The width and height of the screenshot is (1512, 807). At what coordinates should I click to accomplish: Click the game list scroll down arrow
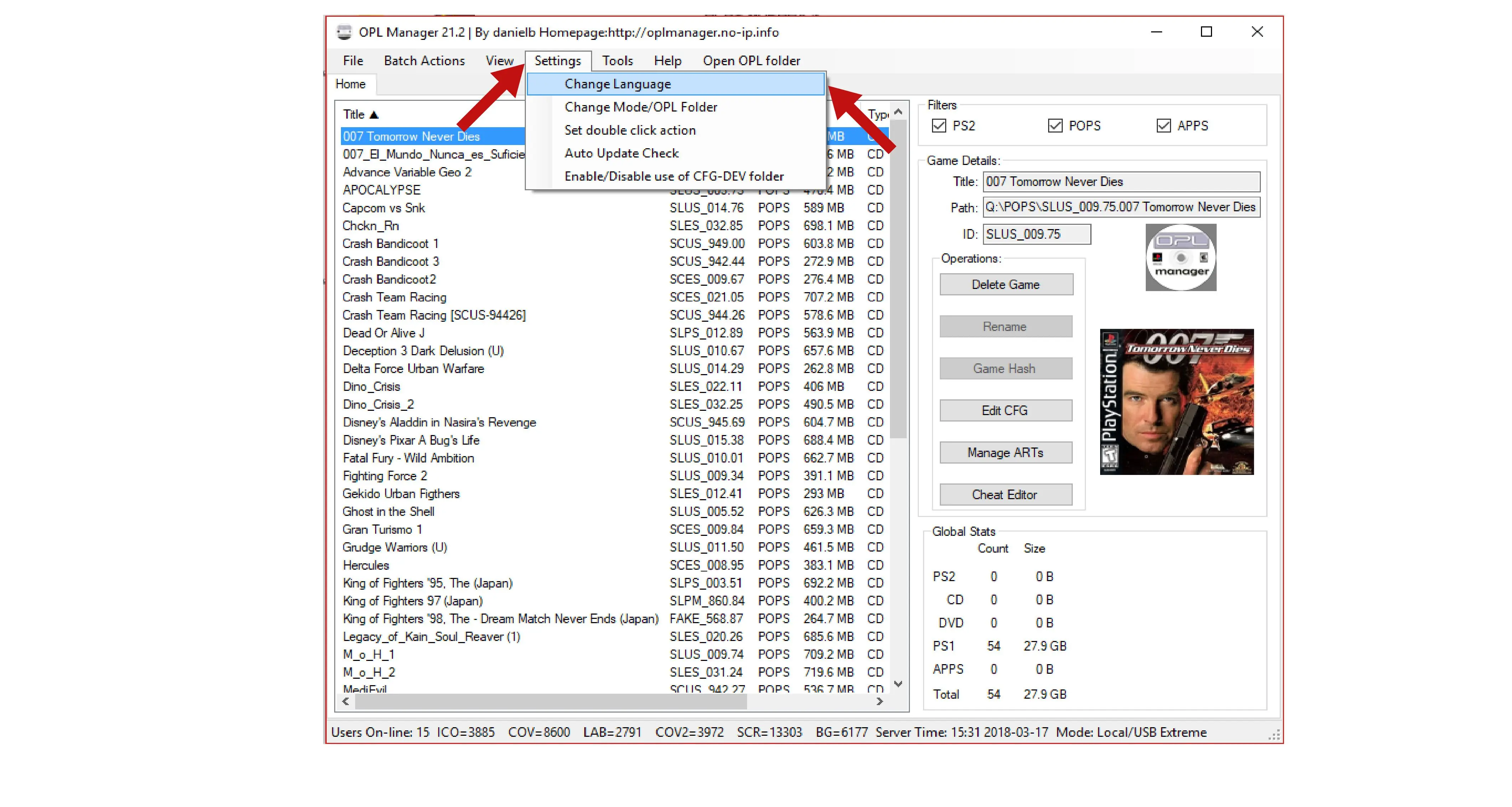pyautogui.click(x=898, y=684)
